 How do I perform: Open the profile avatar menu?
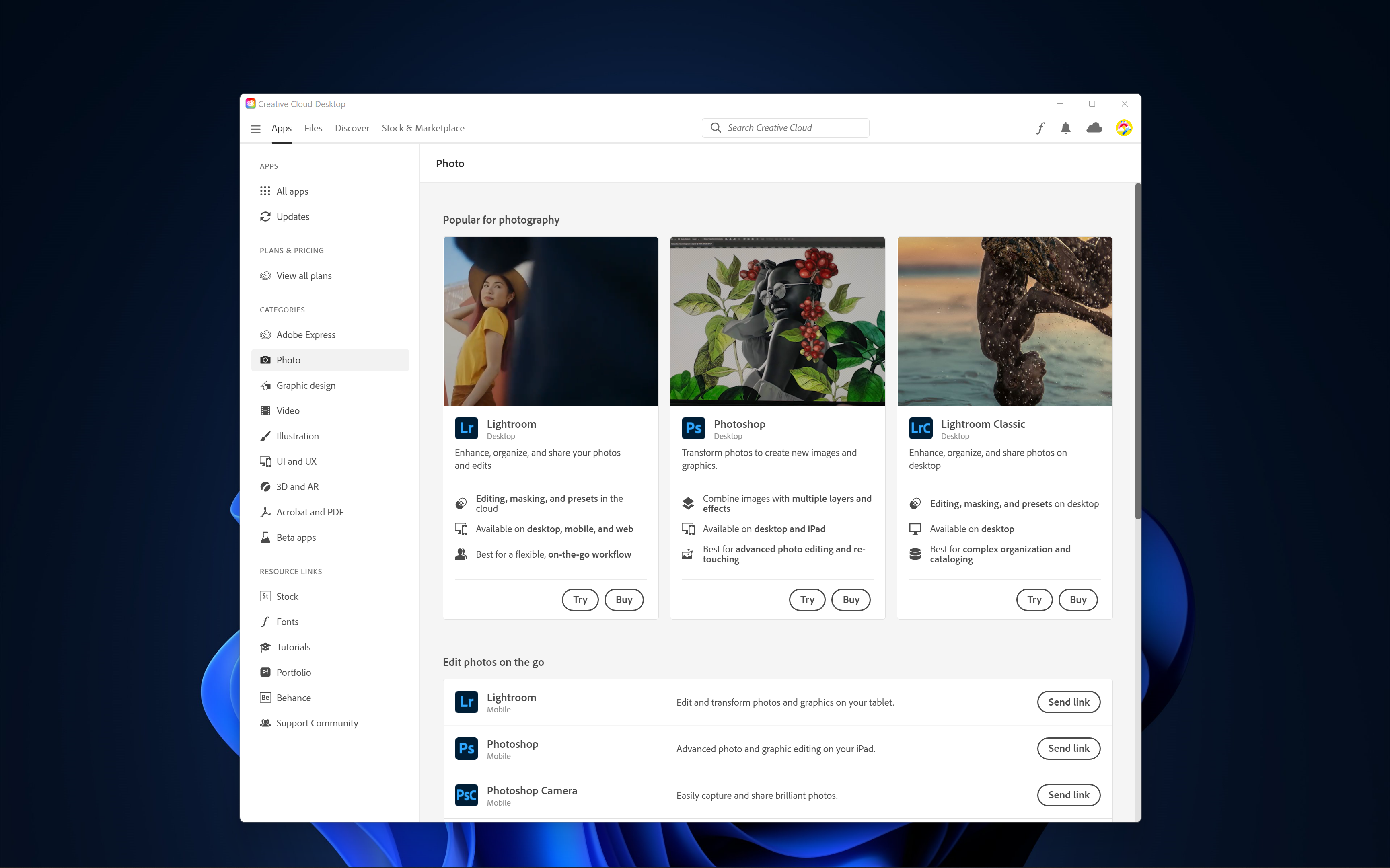pyautogui.click(x=1124, y=128)
